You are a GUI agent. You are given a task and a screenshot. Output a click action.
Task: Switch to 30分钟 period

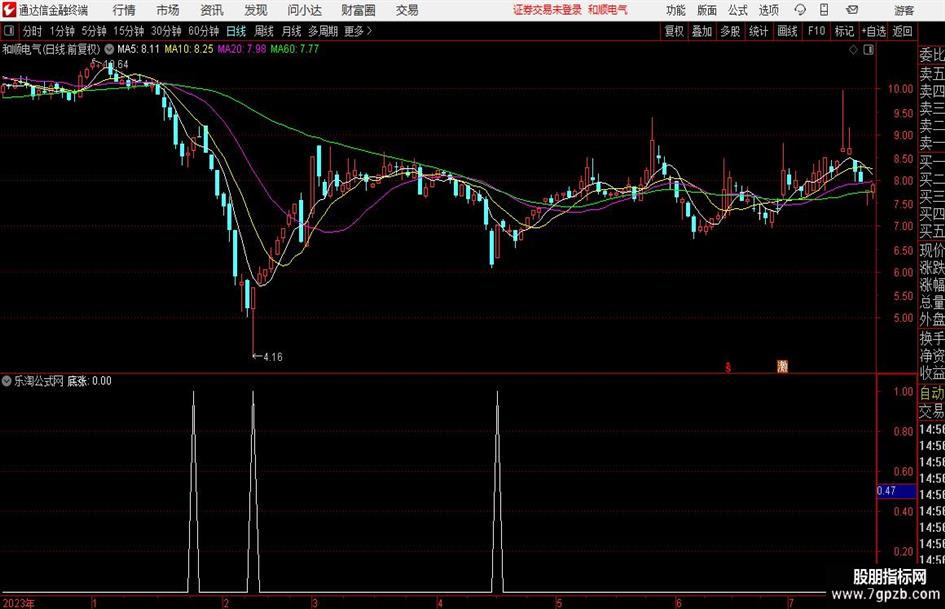coord(166,31)
